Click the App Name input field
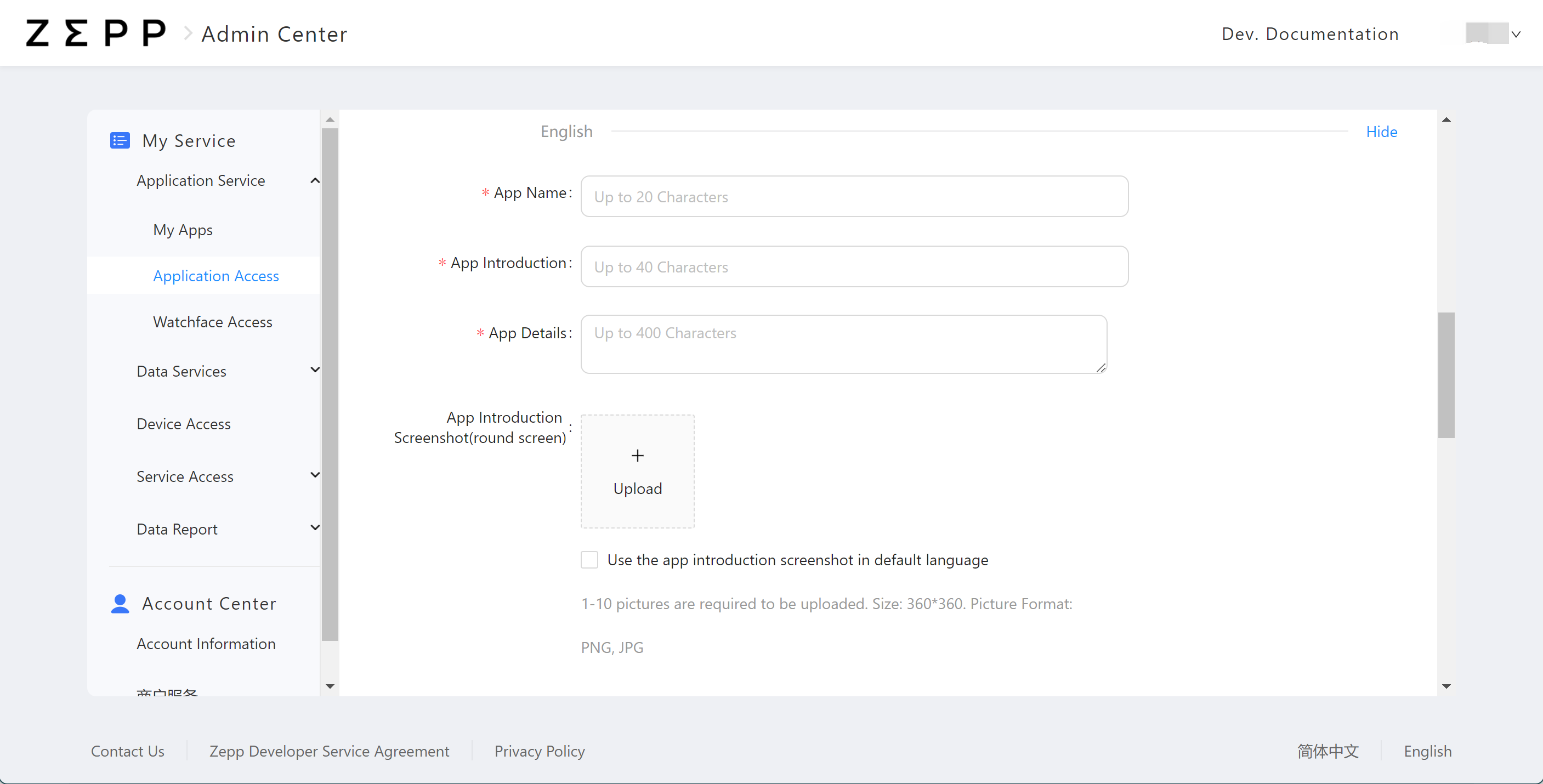 854,196
